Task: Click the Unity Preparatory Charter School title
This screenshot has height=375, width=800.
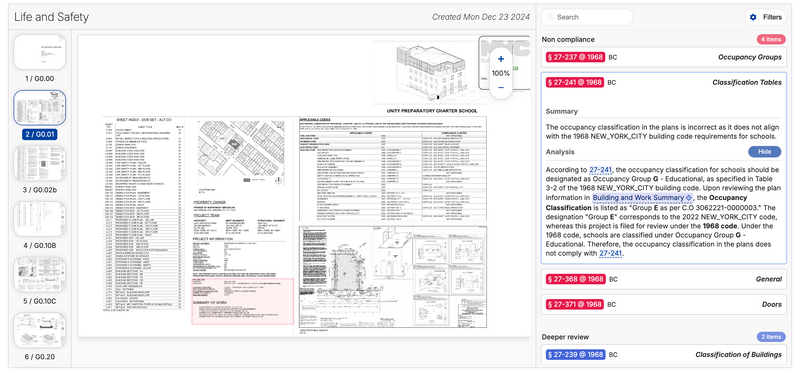Action: click(432, 111)
